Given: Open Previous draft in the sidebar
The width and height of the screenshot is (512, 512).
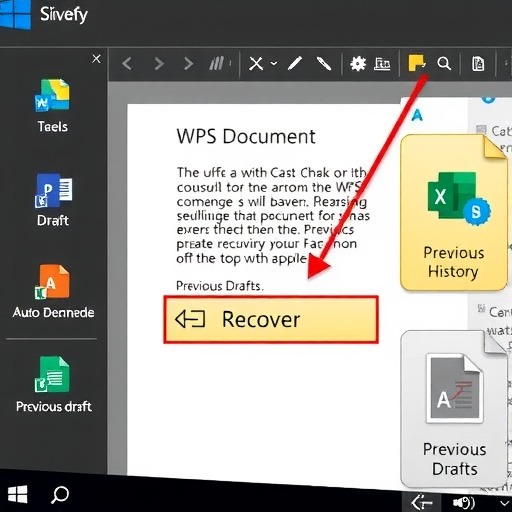Looking at the screenshot, I should 53,384.
